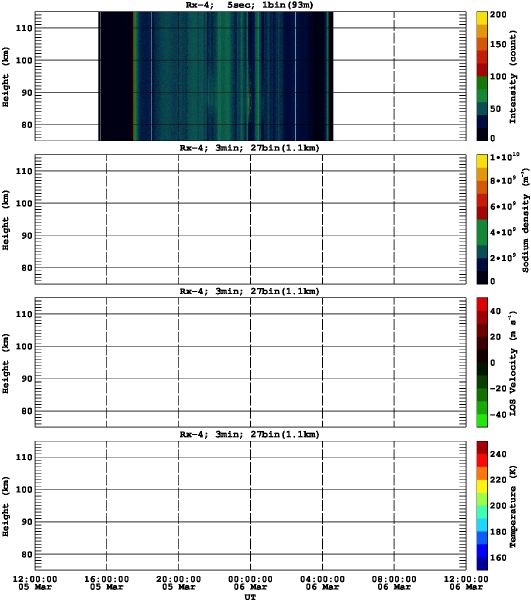Image resolution: width=531 pixels, height=600 pixels.
Task: Click the 16:00:00 05 Mar time label
Action: coord(106,583)
